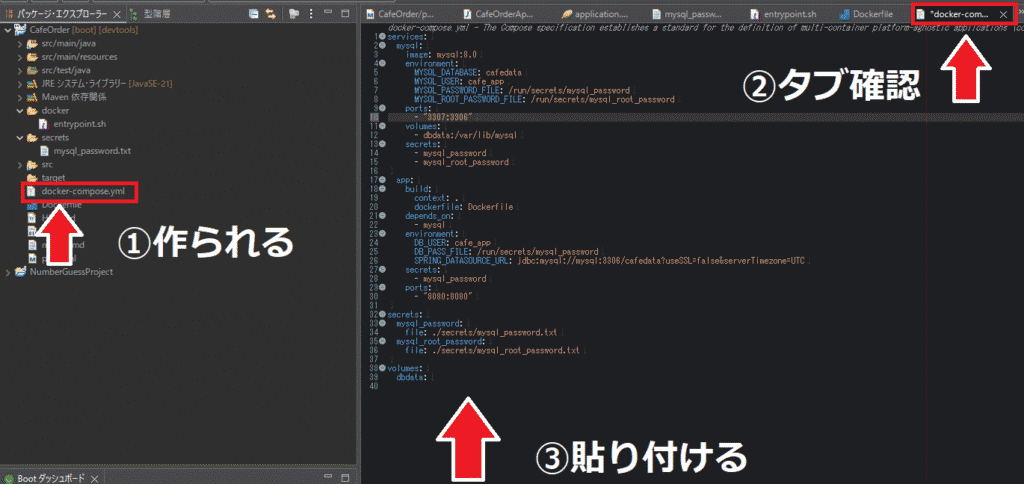The height and width of the screenshot is (484, 1024).
Task: Fold the app block at line 17
Action: click(x=382, y=180)
